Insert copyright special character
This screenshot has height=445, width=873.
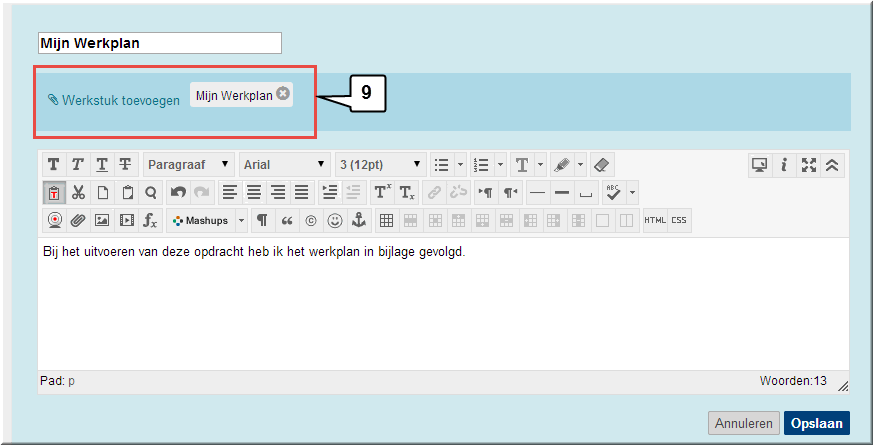tap(311, 221)
